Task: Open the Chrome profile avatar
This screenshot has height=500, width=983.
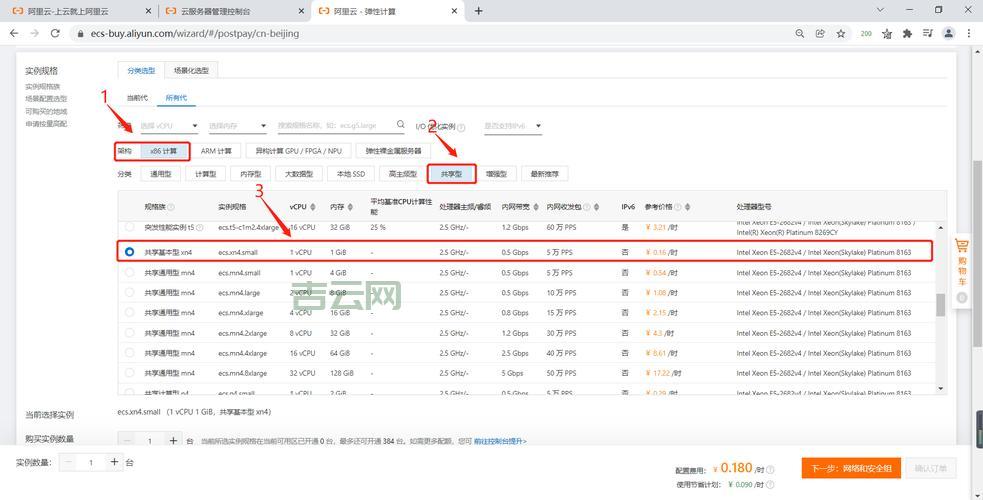Action: [x=949, y=33]
